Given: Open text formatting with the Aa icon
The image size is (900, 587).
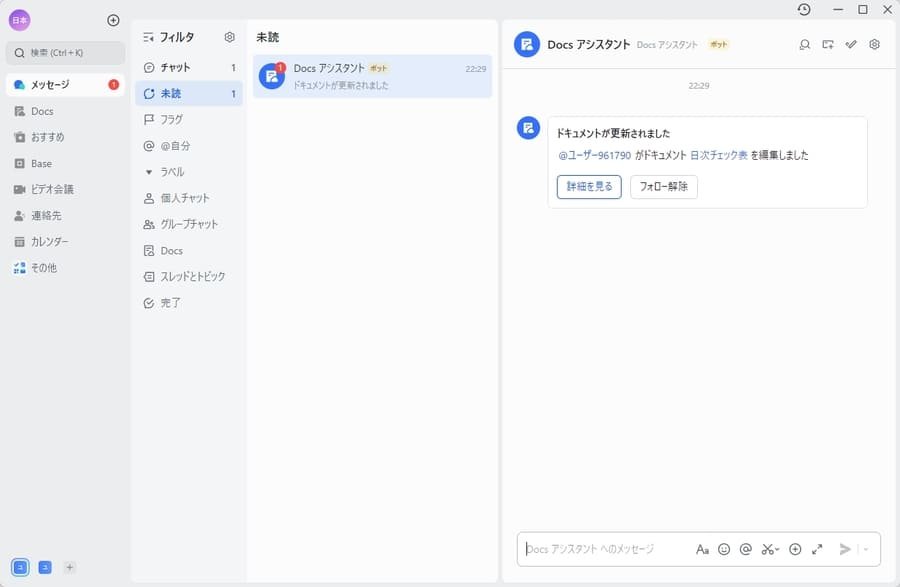Looking at the screenshot, I should click(703, 549).
